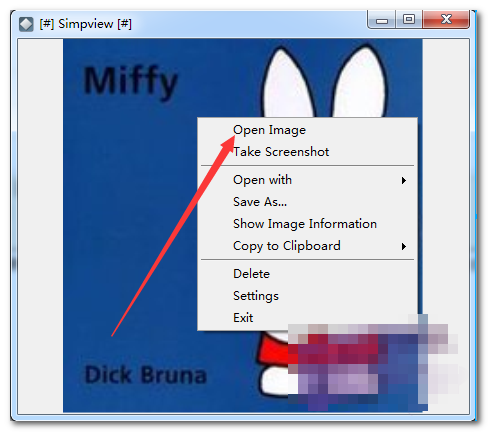Viewport: 488px width, 432px height.
Task: Pick Save As... in the menu
Action: [x=307, y=202]
